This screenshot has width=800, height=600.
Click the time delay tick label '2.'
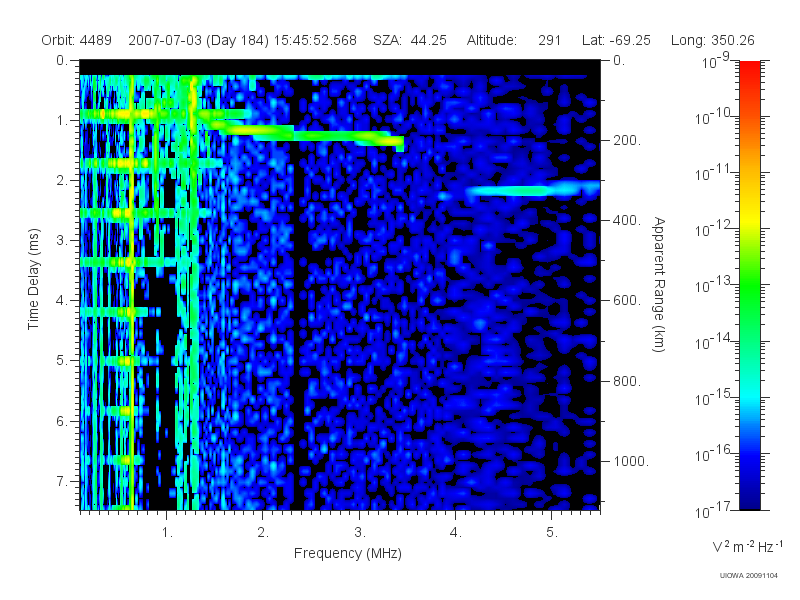pos(62,181)
